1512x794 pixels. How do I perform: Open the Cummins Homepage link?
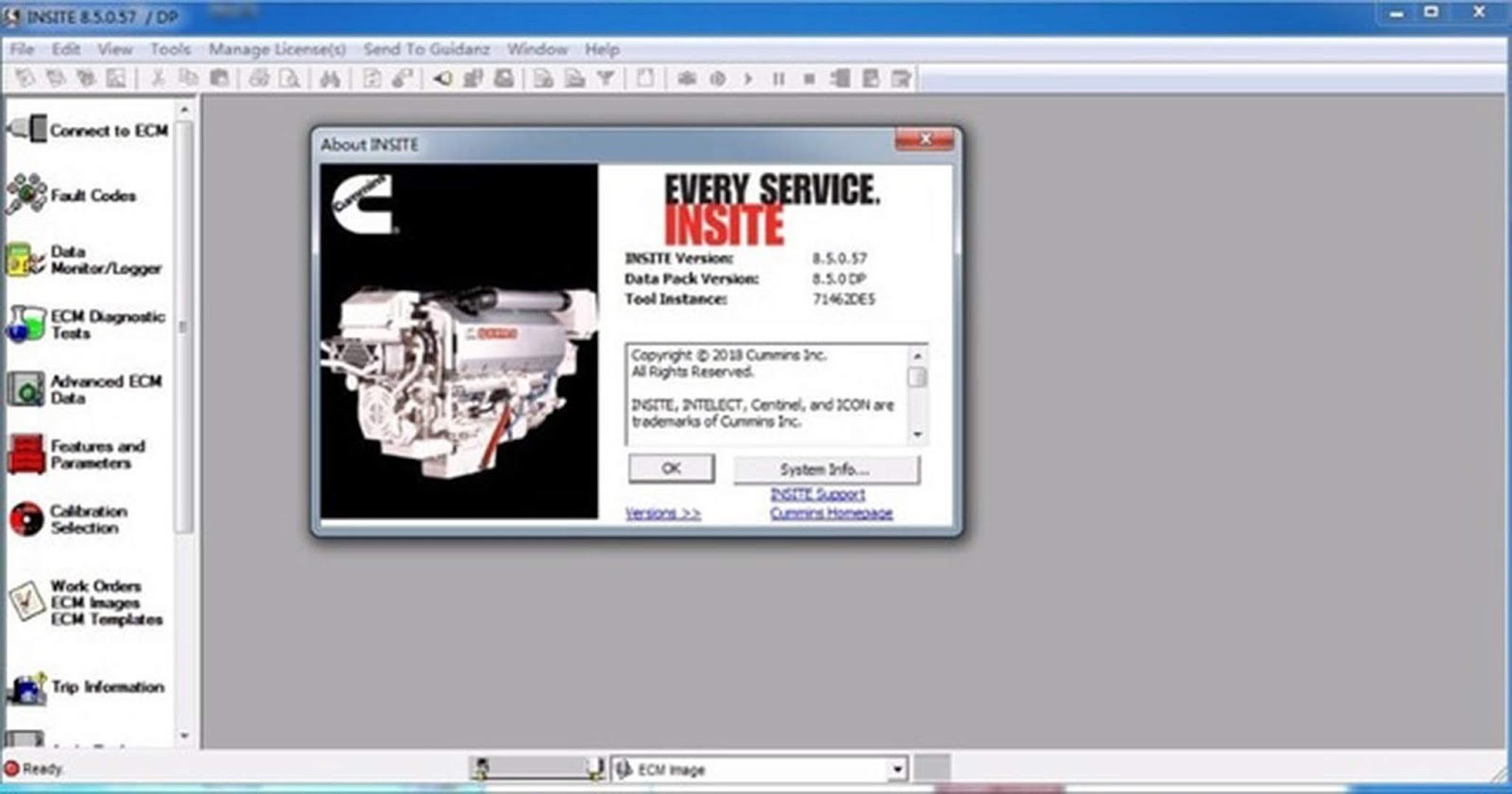(x=832, y=513)
